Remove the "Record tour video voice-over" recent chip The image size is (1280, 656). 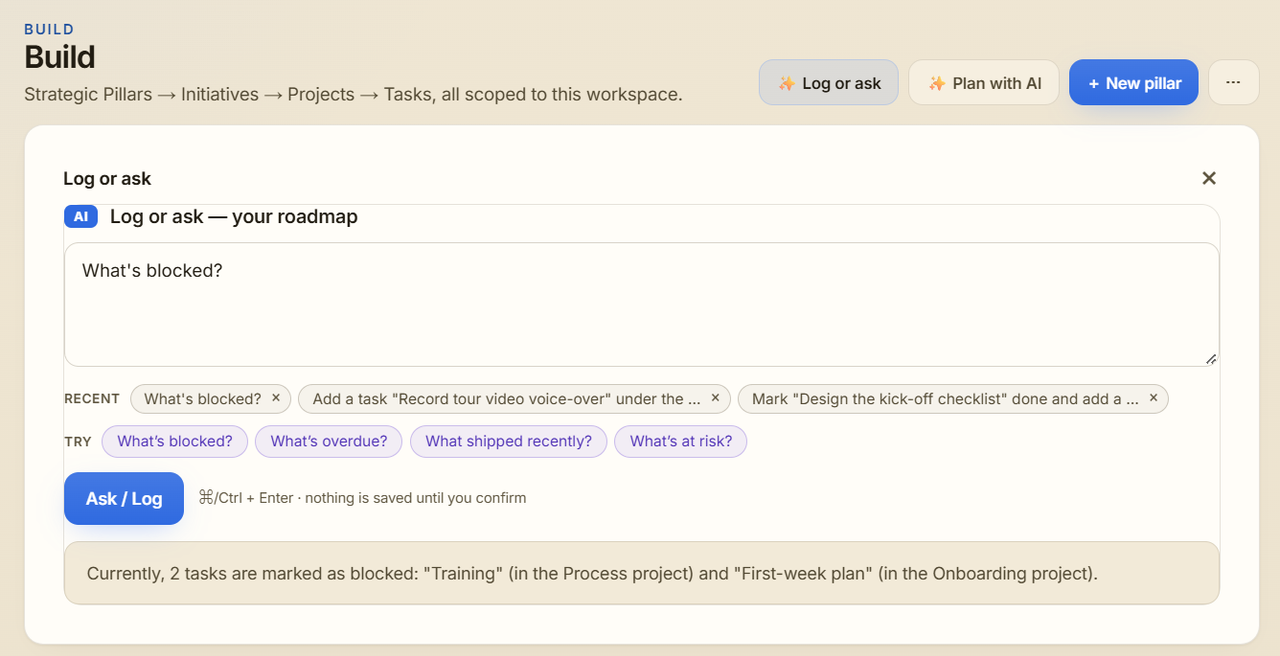pos(715,398)
